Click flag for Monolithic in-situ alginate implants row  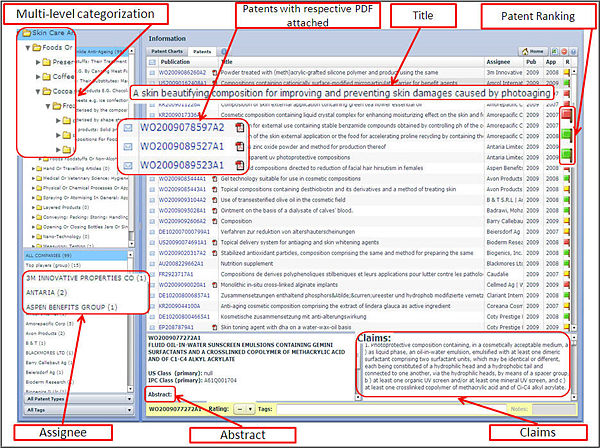[x=567, y=285]
